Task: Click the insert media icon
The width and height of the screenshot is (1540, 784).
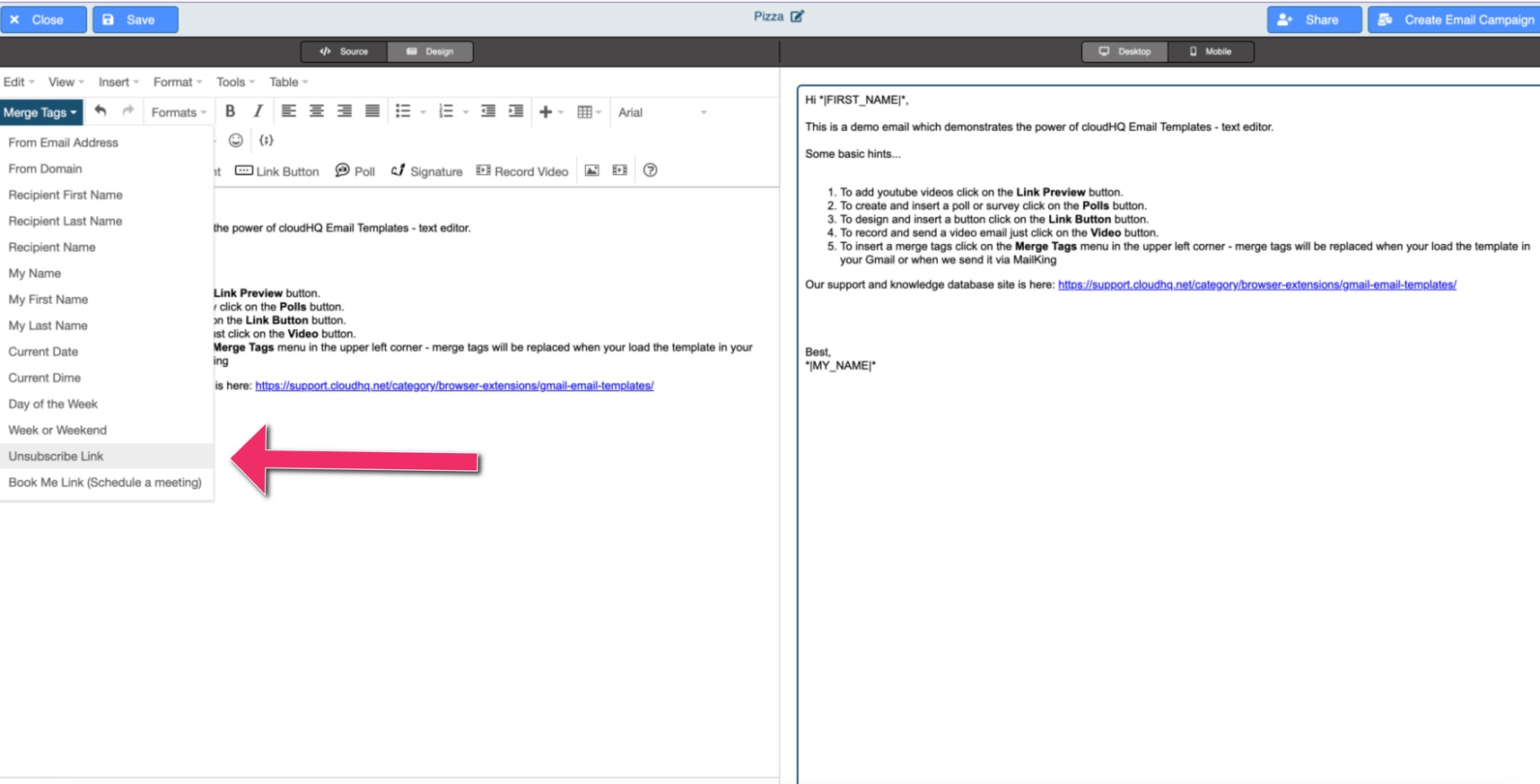Action: click(619, 170)
